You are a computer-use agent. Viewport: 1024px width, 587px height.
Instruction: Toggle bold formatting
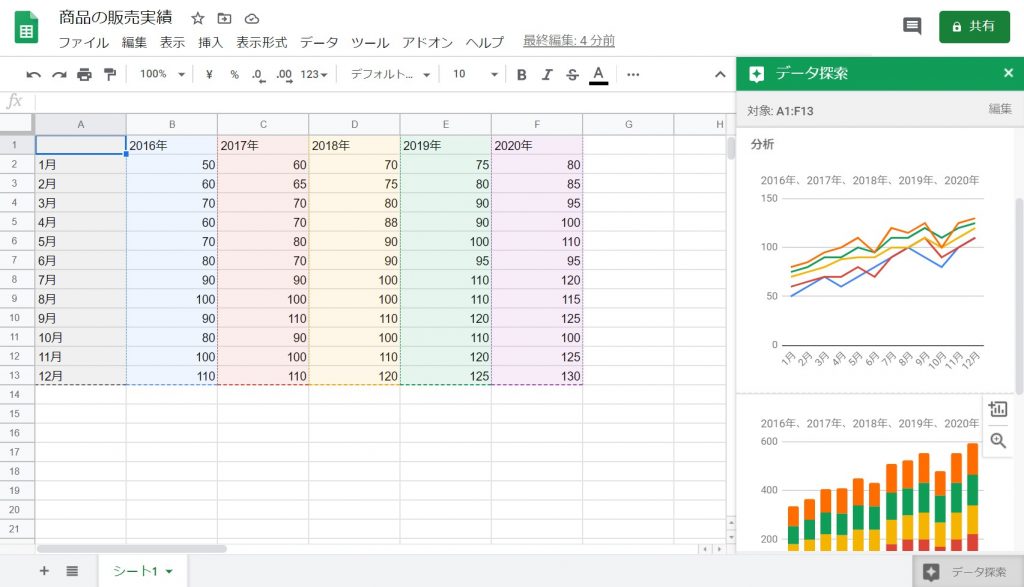[521, 74]
